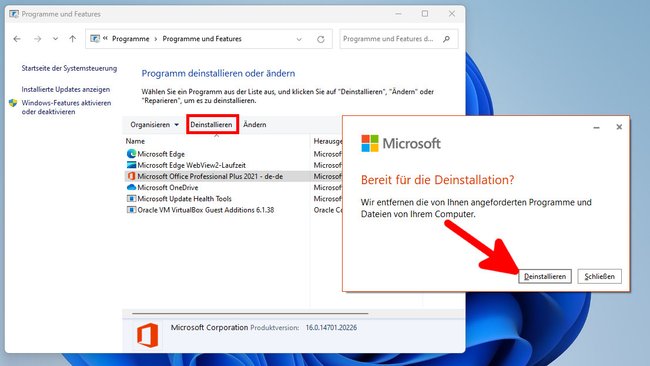
Task: Click the Microsoft logo in the dialog
Action: click(x=401, y=143)
